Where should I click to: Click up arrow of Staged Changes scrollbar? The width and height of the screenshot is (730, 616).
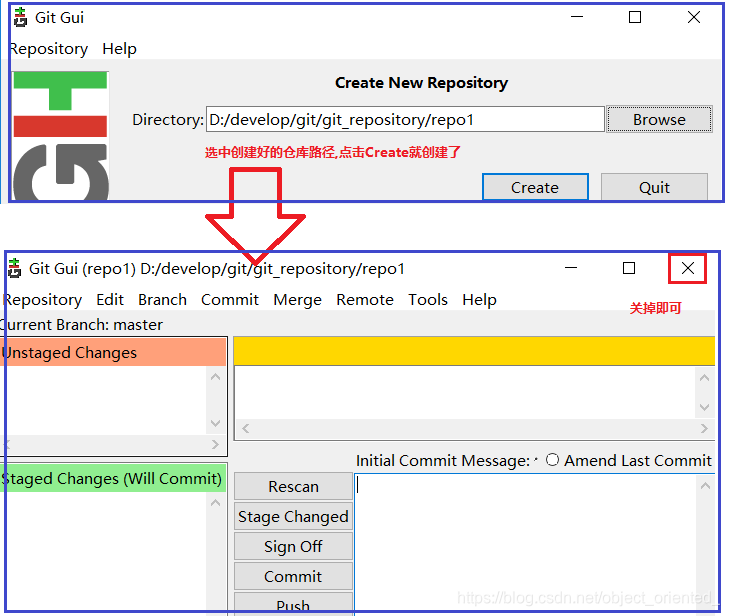click(215, 502)
